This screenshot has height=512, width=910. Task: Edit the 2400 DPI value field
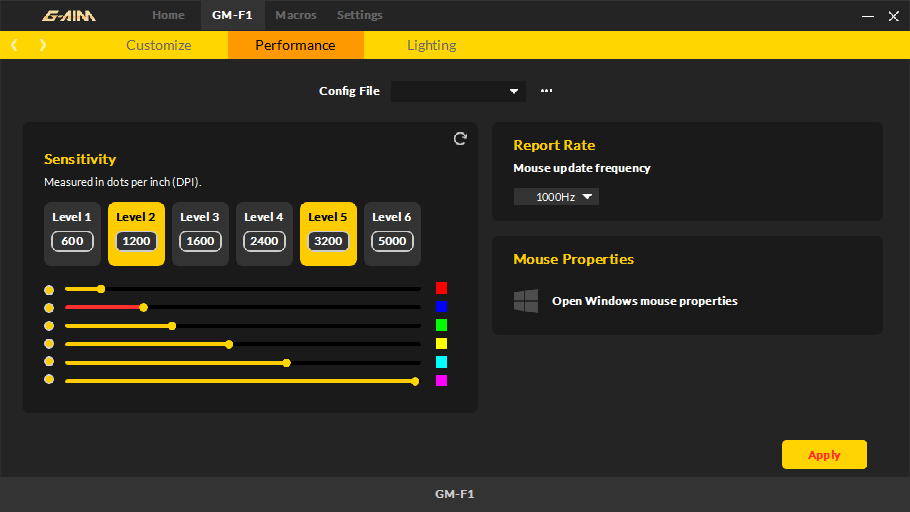[x=264, y=241]
